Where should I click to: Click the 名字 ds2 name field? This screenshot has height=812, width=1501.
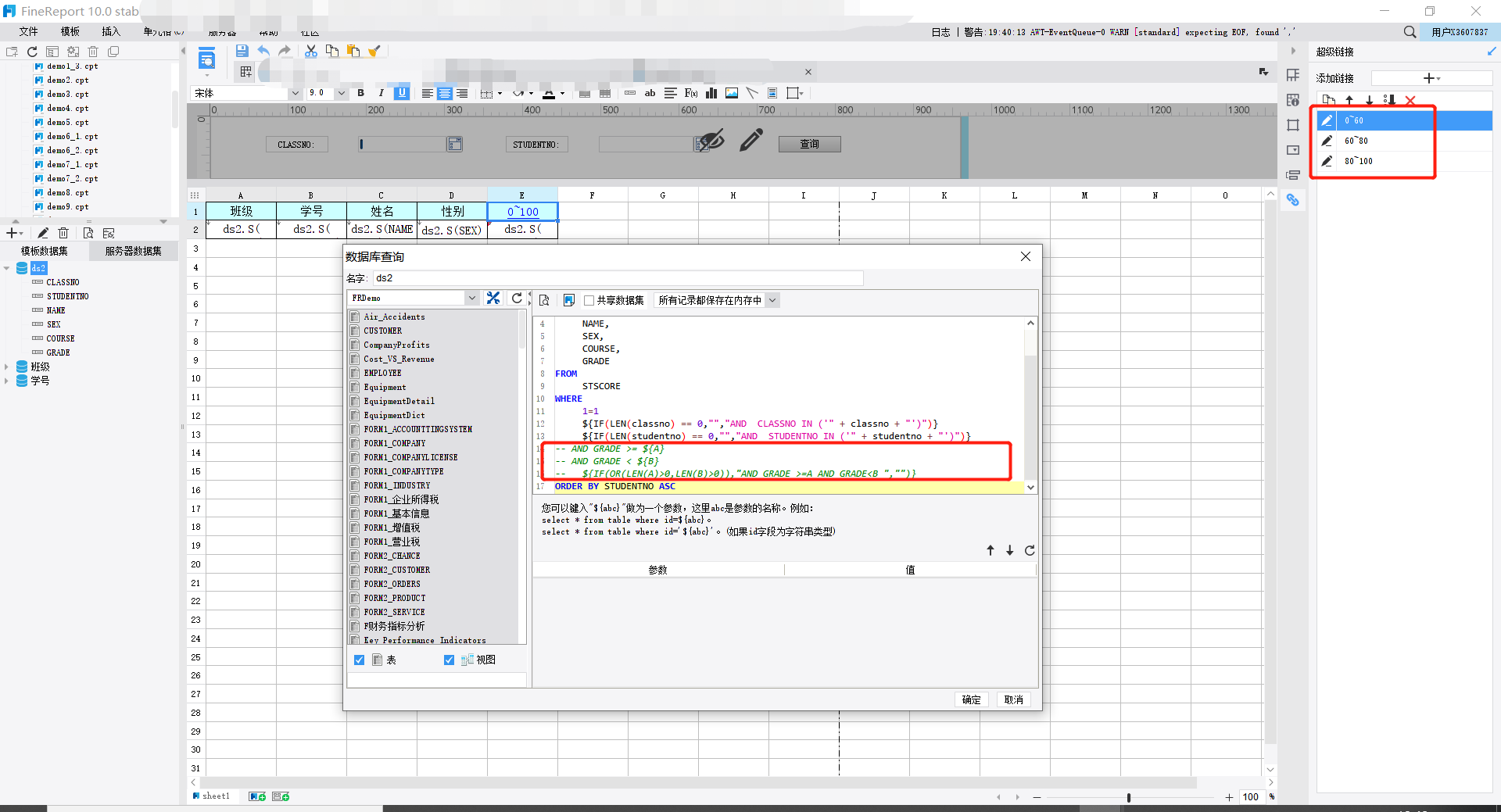[618, 278]
